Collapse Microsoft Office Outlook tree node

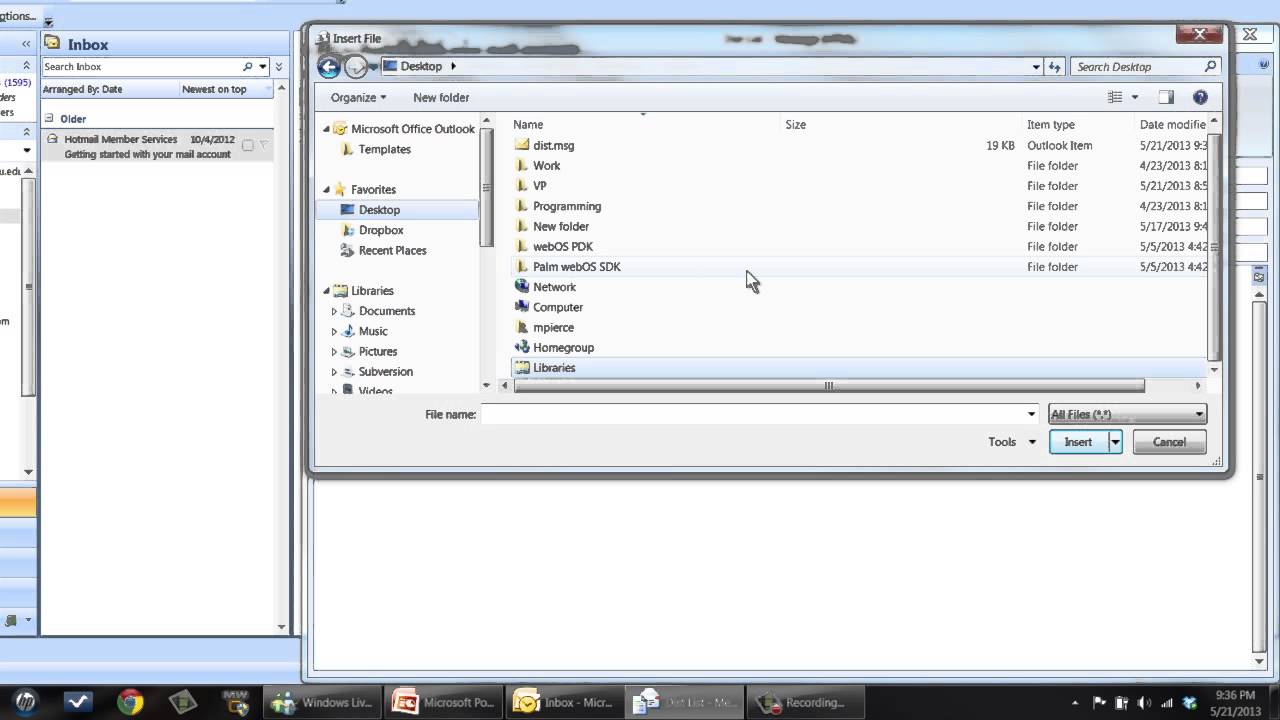tap(326, 129)
